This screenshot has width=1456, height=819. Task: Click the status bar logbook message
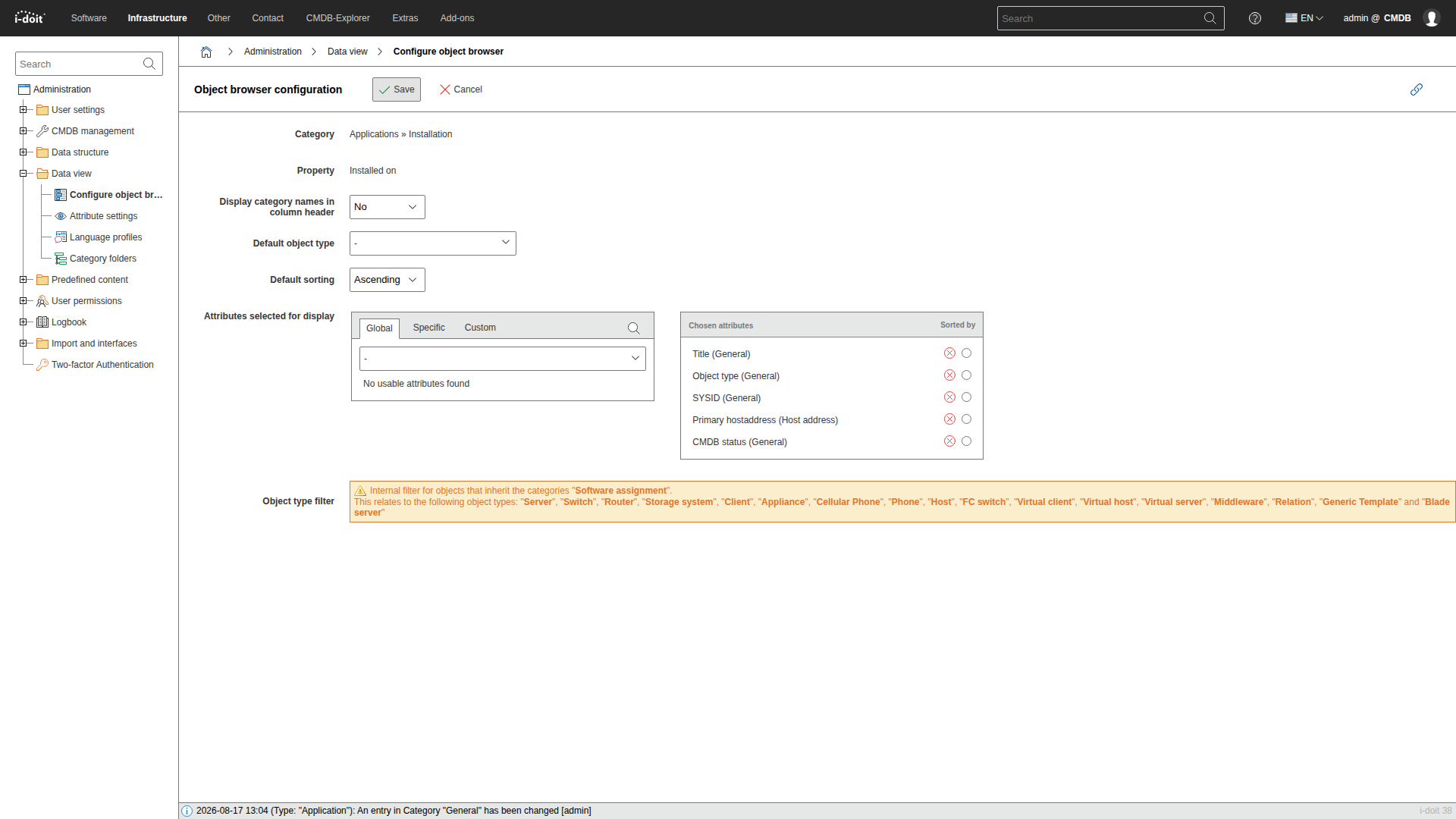[x=394, y=811]
